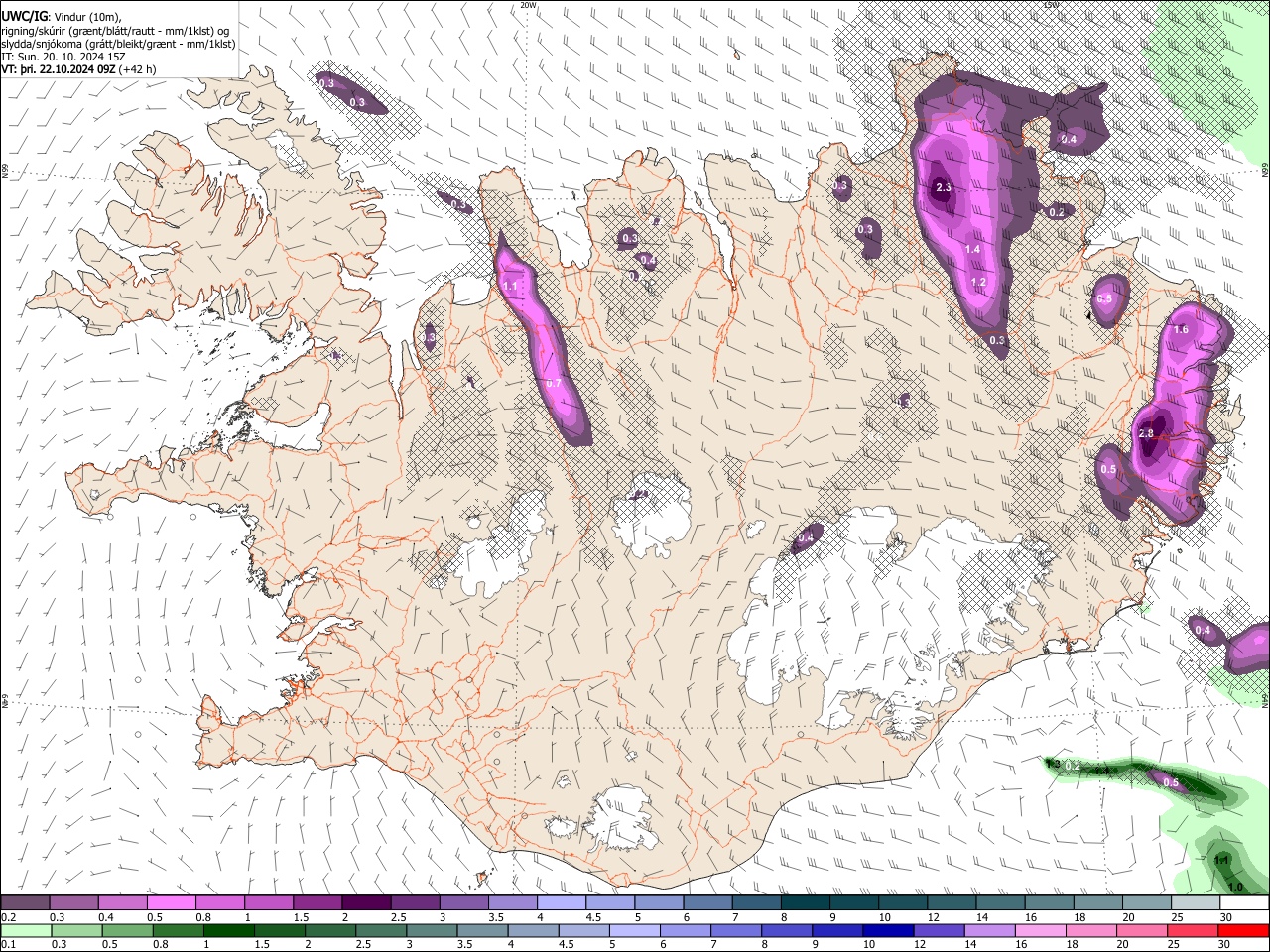The width and height of the screenshot is (1270, 952).
Task: Click the '(+42 h)' forecast offset
Action: click(x=138, y=69)
